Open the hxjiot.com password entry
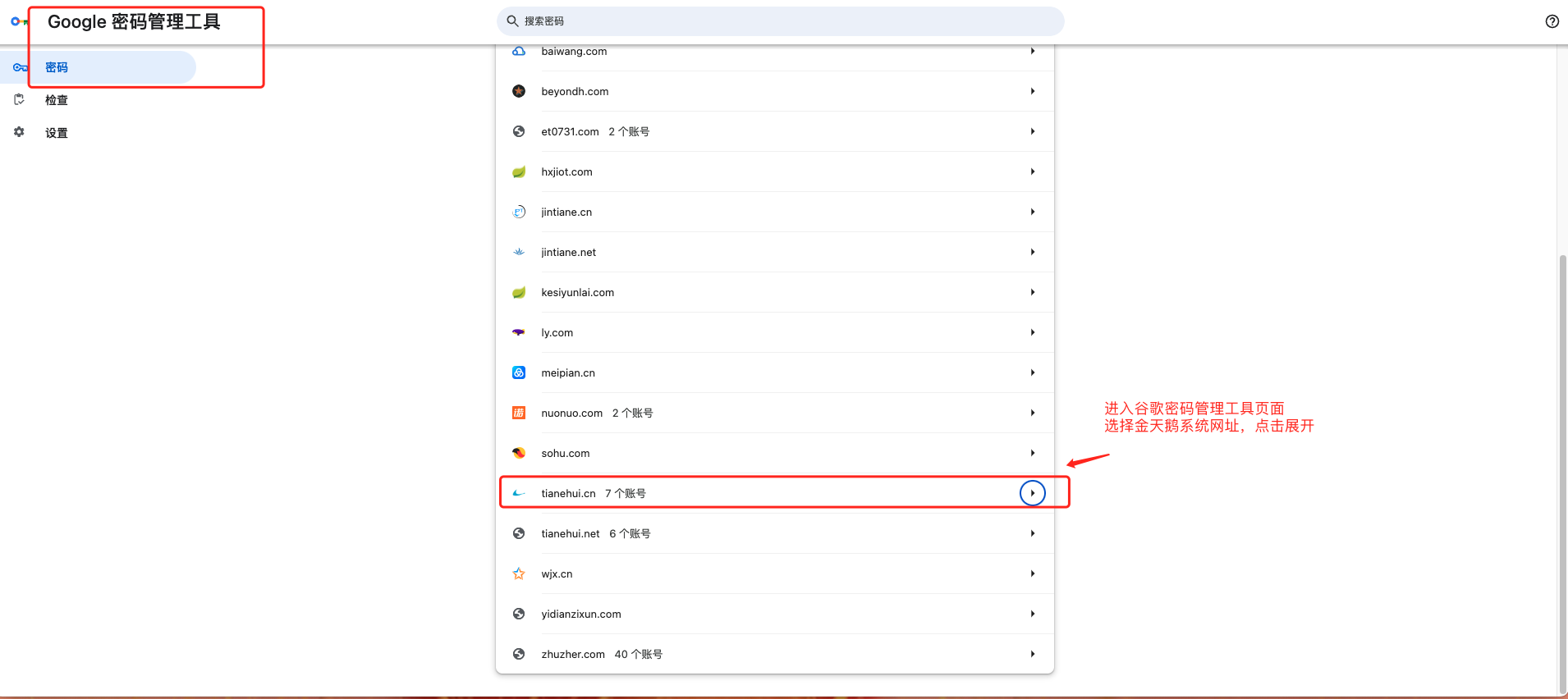Screen dimensions: 1568x699 (x=775, y=171)
